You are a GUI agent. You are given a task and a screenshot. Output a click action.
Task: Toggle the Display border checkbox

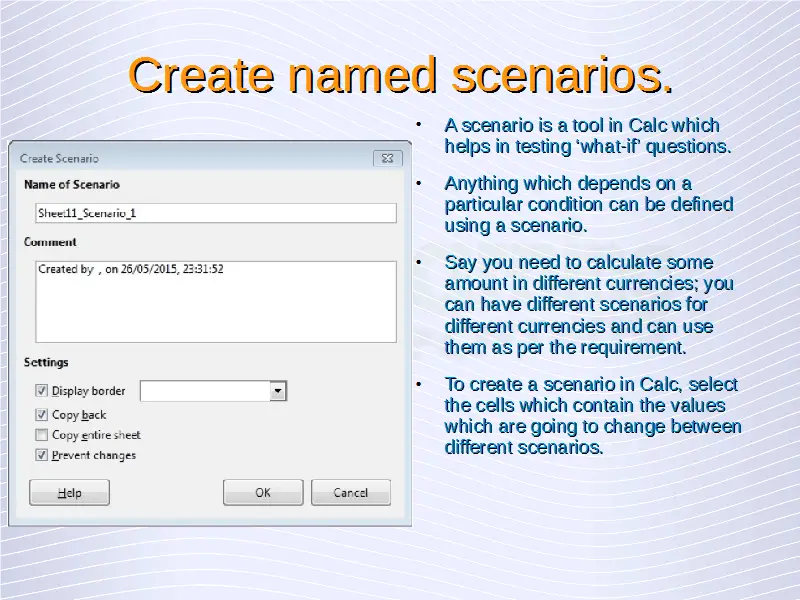point(42,391)
